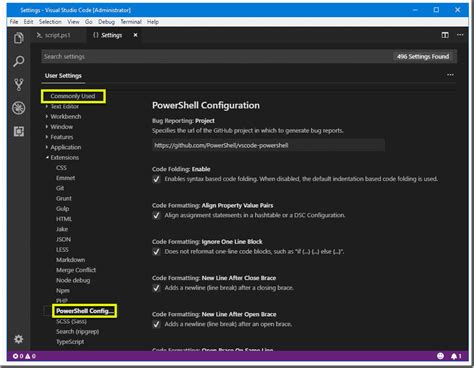Select PowerShell Config... in settings tree
Viewport: 474px width, 368px height.
(85, 311)
